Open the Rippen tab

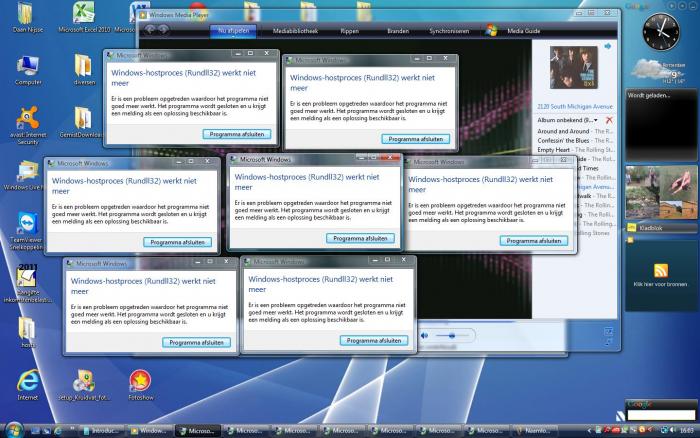pyautogui.click(x=349, y=31)
